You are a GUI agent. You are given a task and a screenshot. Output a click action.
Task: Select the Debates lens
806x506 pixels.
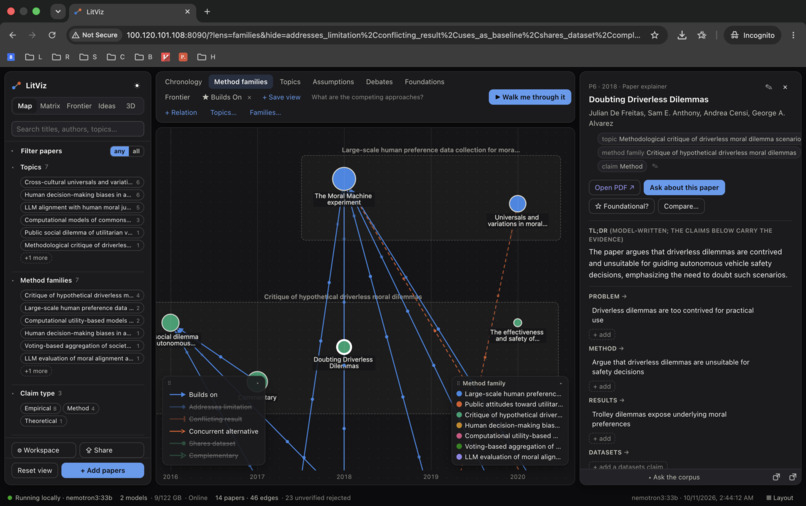pyautogui.click(x=379, y=82)
